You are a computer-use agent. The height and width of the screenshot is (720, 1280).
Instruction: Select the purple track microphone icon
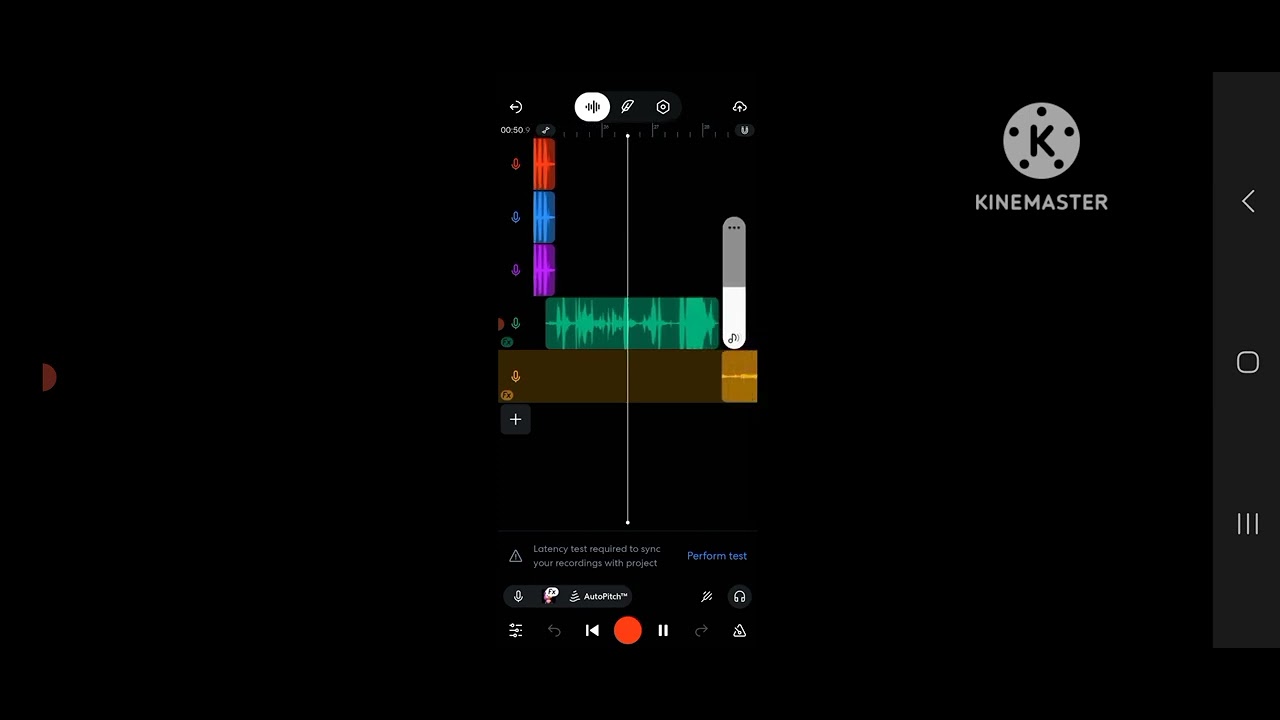point(516,270)
